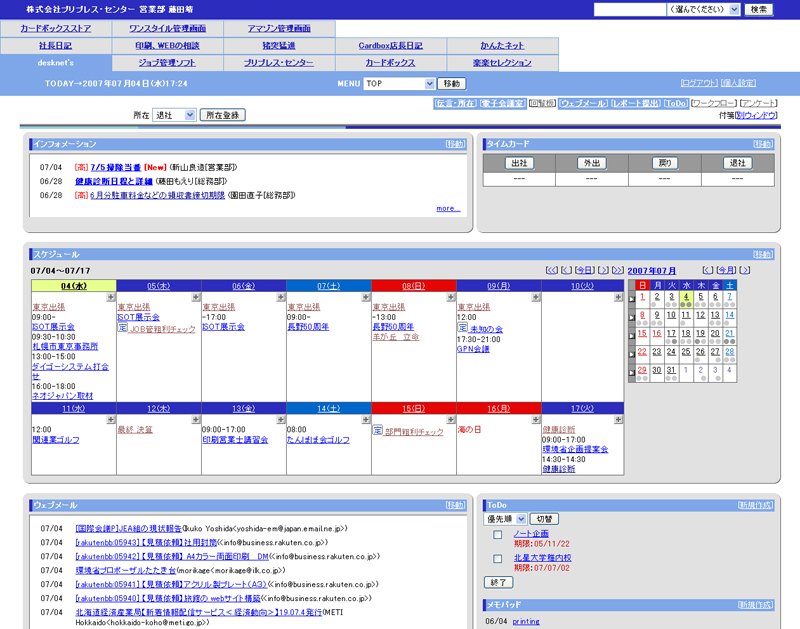This screenshot has height=629, width=800.
Task: Show the week of July 29 via arrow icon
Action: tap(632, 372)
